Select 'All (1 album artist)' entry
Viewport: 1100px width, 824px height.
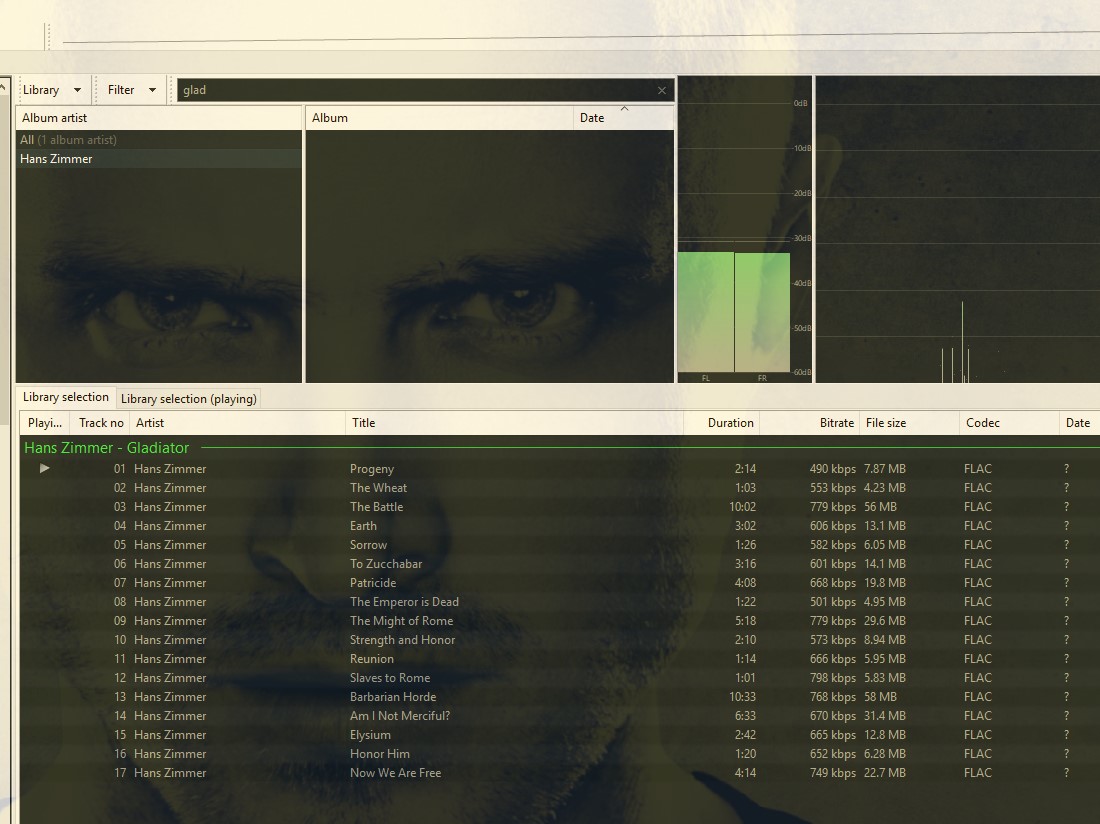159,140
